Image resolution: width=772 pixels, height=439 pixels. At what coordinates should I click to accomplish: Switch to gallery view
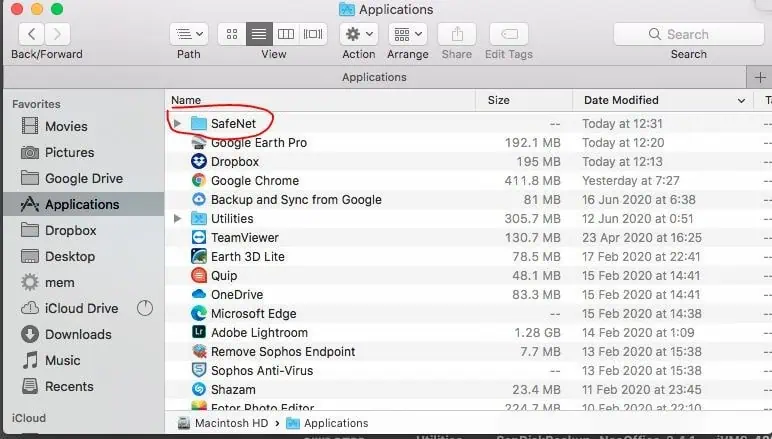click(x=313, y=34)
